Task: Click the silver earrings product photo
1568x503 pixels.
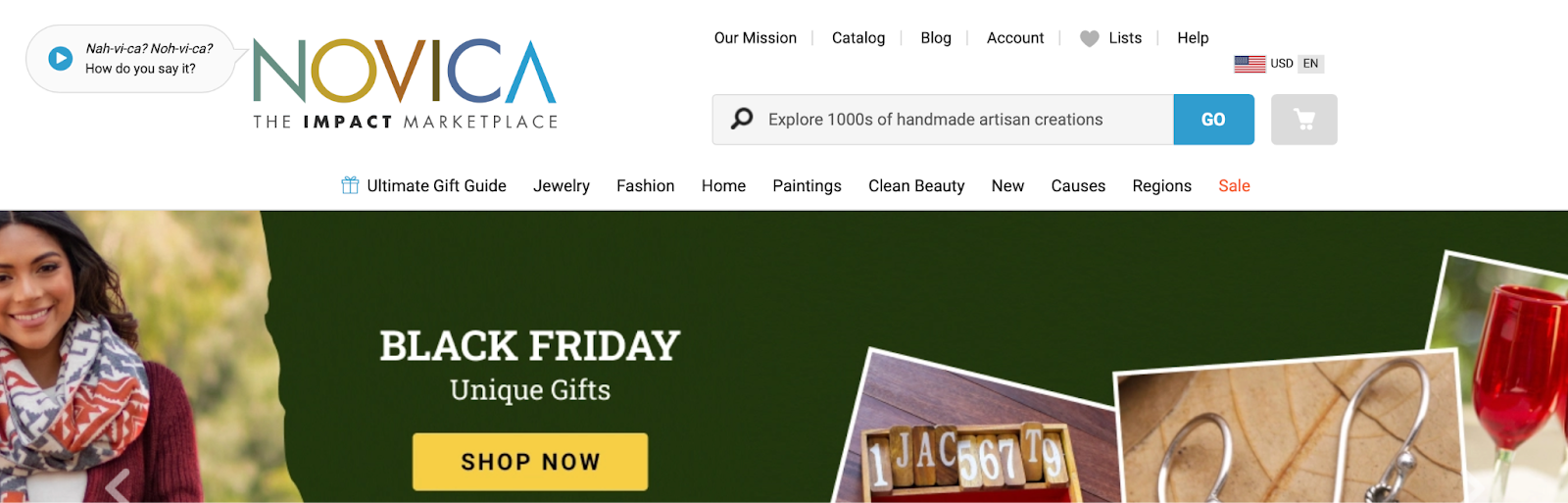Action: tap(1289, 431)
